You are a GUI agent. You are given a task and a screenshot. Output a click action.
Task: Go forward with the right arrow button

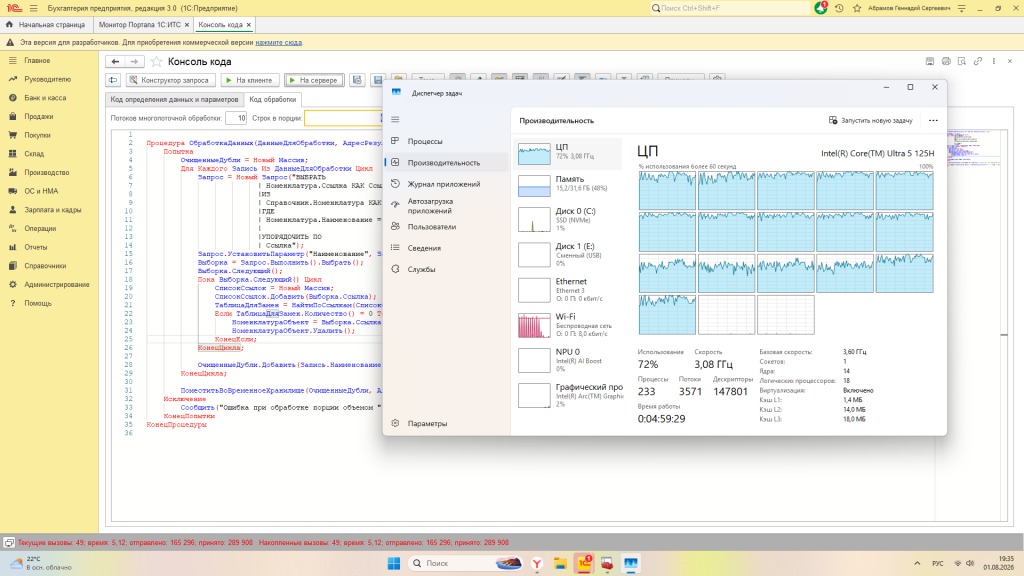click(x=134, y=61)
